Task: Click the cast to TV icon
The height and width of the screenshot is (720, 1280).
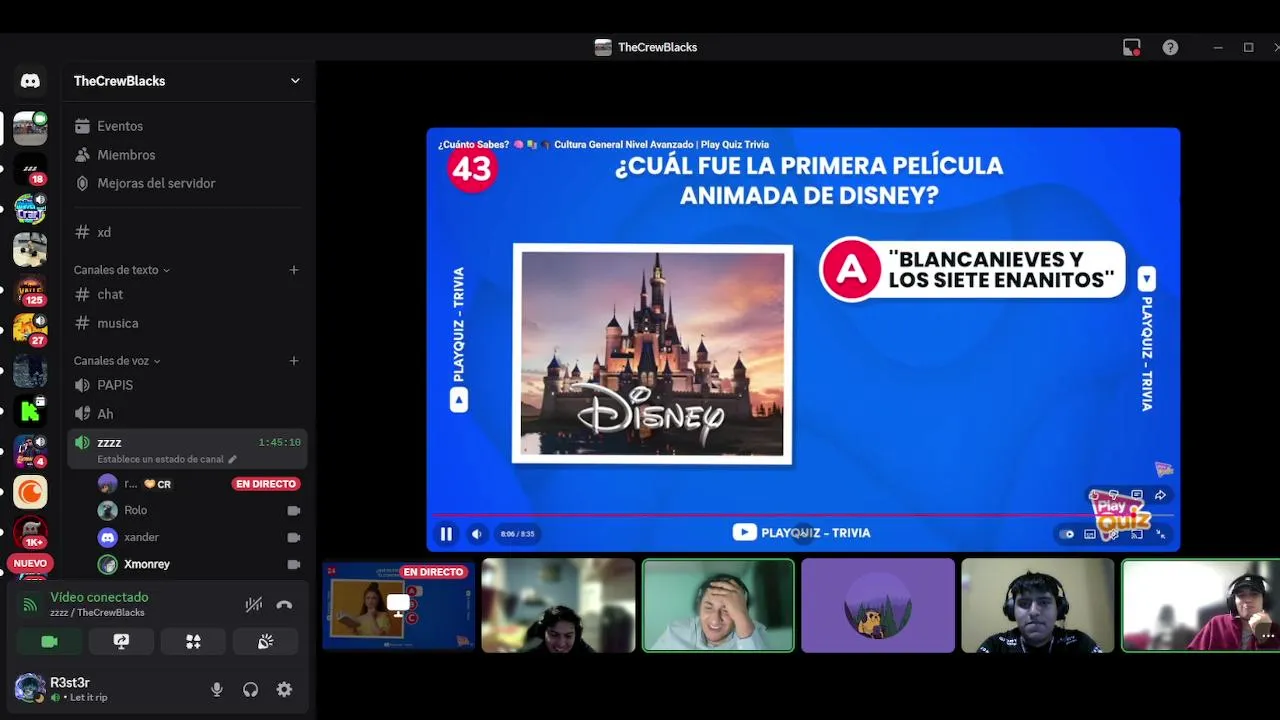Action: click(x=1137, y=534)
